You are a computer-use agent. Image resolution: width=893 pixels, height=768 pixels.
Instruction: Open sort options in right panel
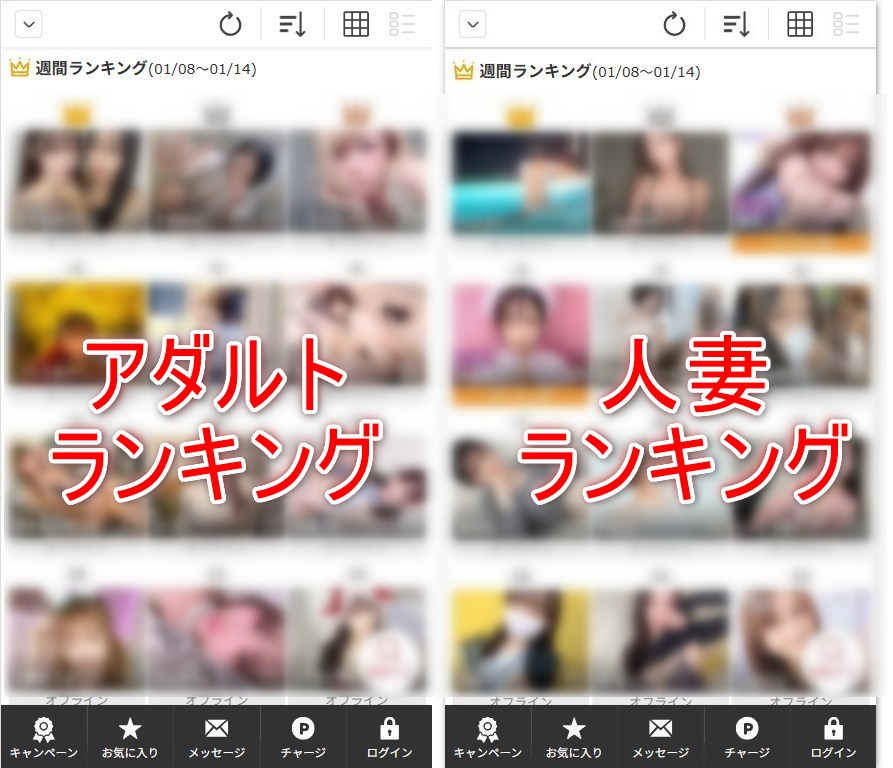pos(736,24)
